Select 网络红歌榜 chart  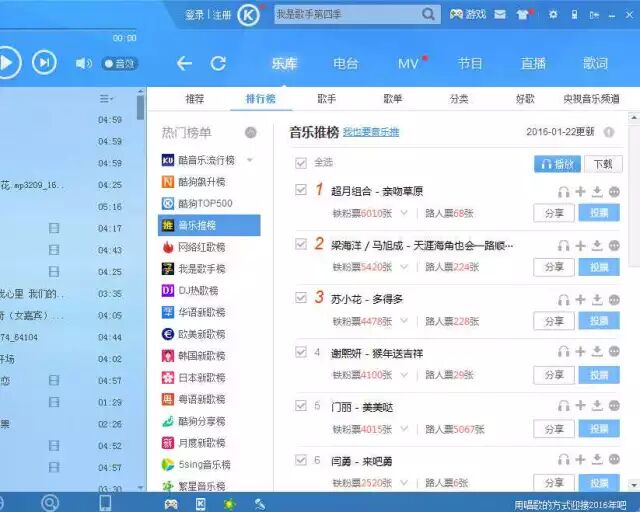point(209,247)
